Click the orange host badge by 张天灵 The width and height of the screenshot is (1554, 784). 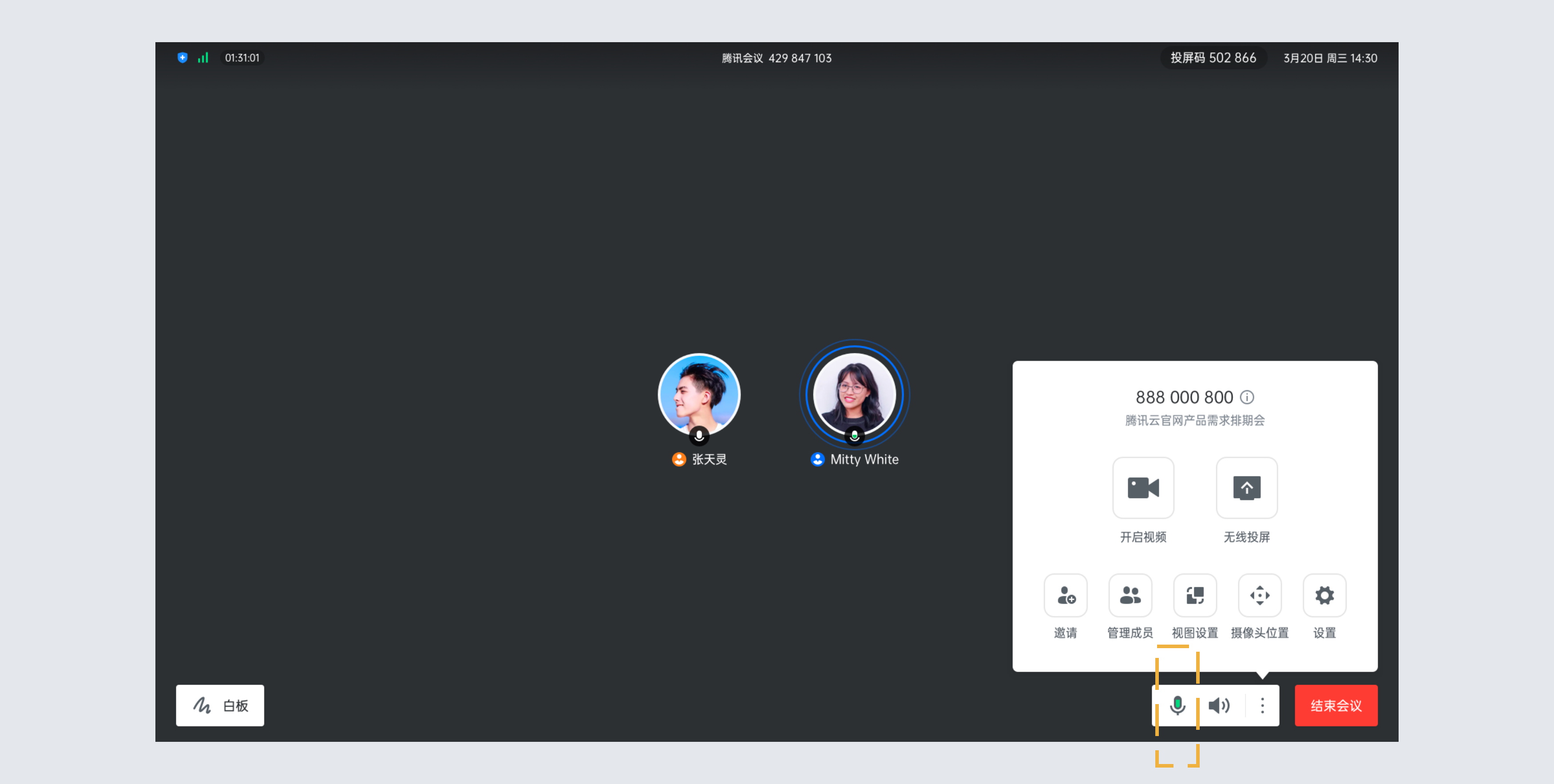tap(679, 459)
